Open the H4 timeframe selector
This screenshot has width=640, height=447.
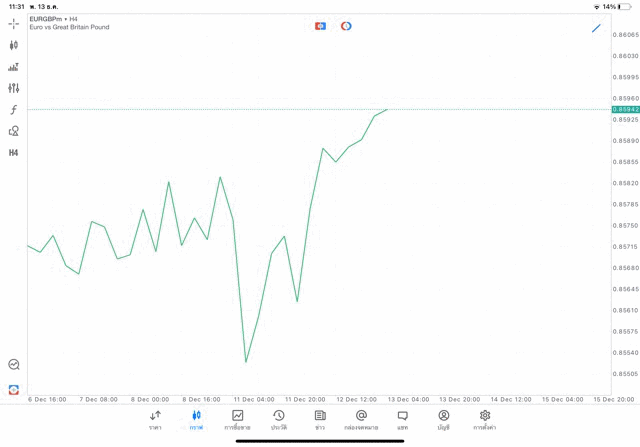pos(14,153)
